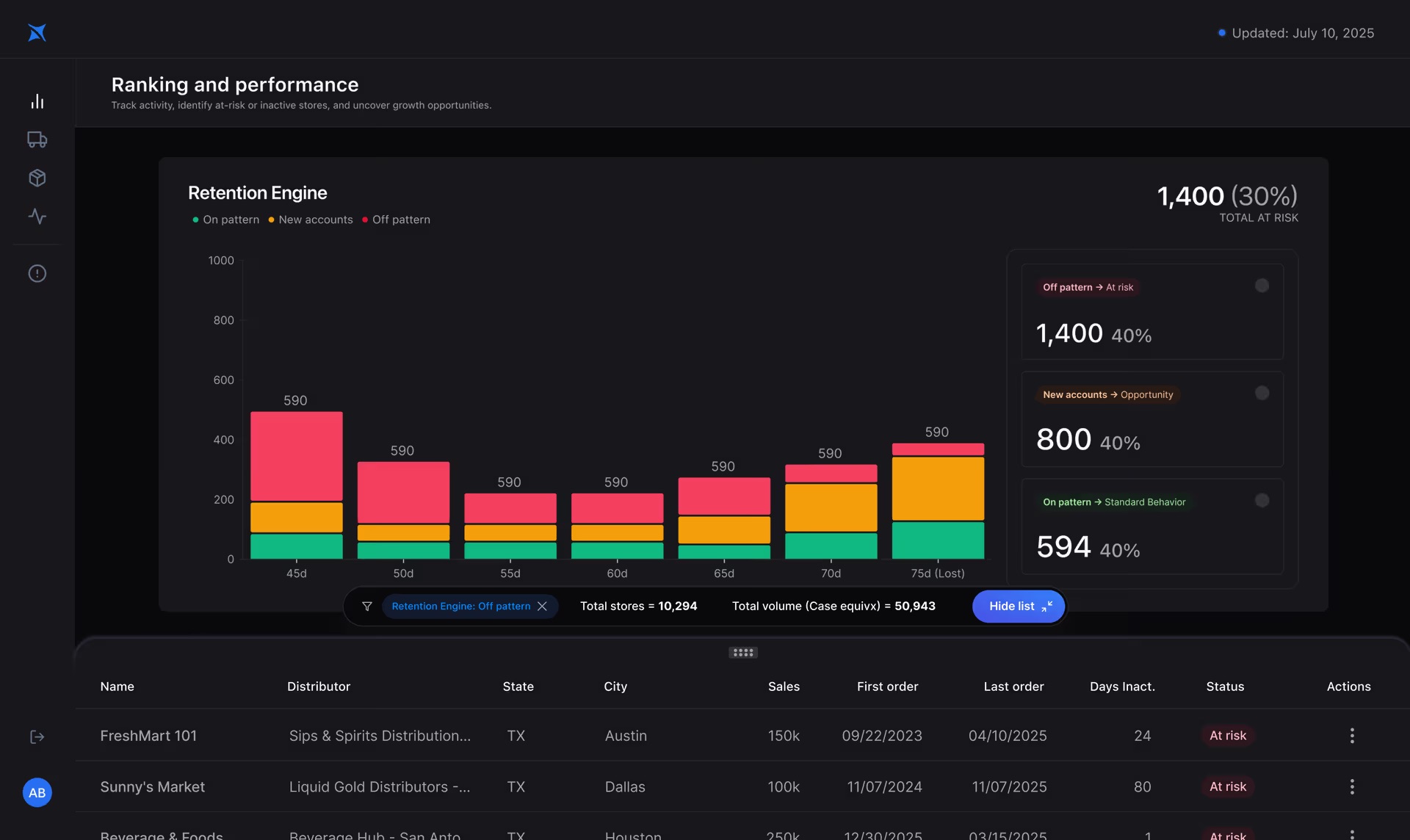Click the Total stores = 10,294 value

coord(638,606)
